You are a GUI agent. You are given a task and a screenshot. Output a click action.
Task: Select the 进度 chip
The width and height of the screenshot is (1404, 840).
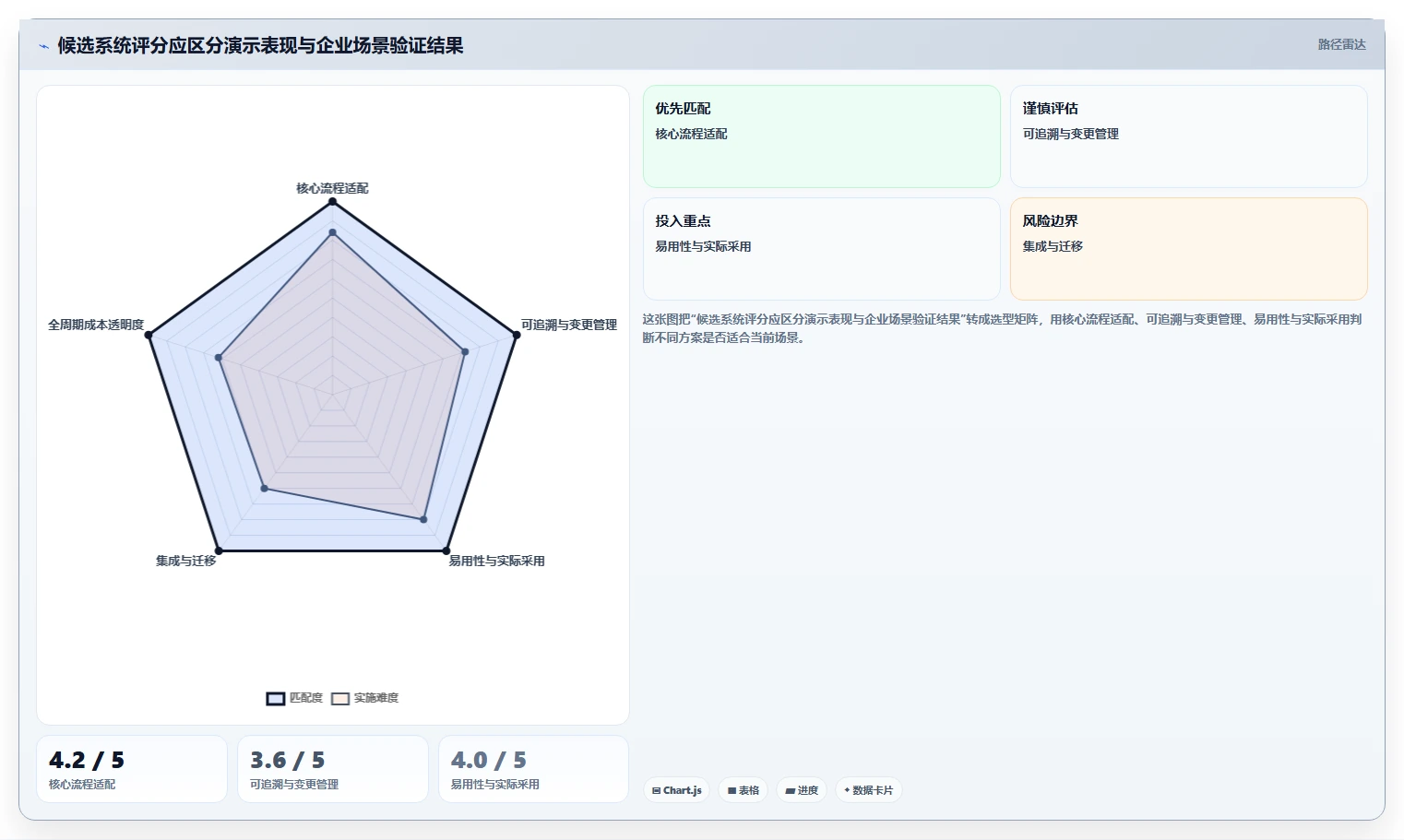(802, 790)
